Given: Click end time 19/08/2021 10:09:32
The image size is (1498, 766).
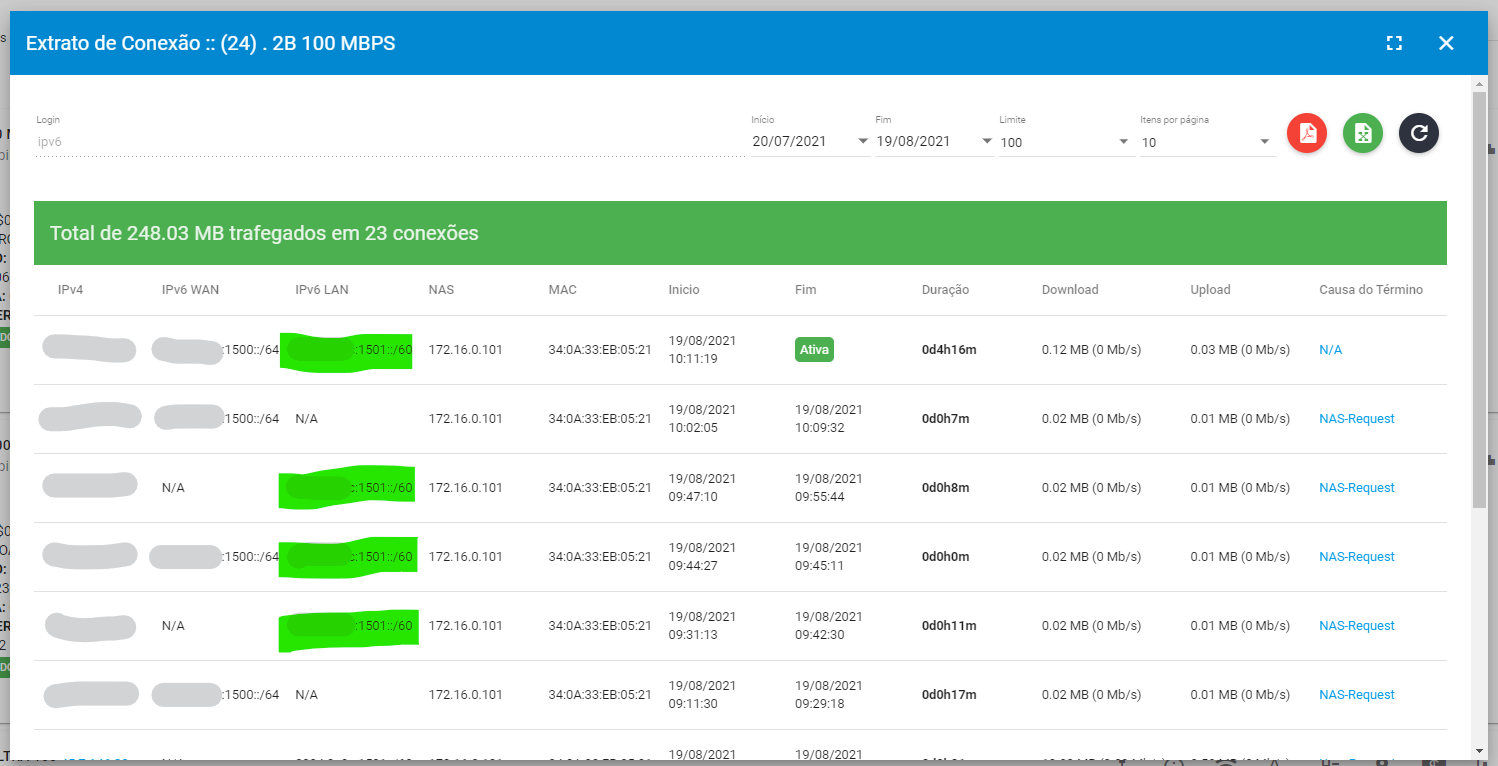Looking at the screenshot, I should pyautogui.click(x=828, y=419).
